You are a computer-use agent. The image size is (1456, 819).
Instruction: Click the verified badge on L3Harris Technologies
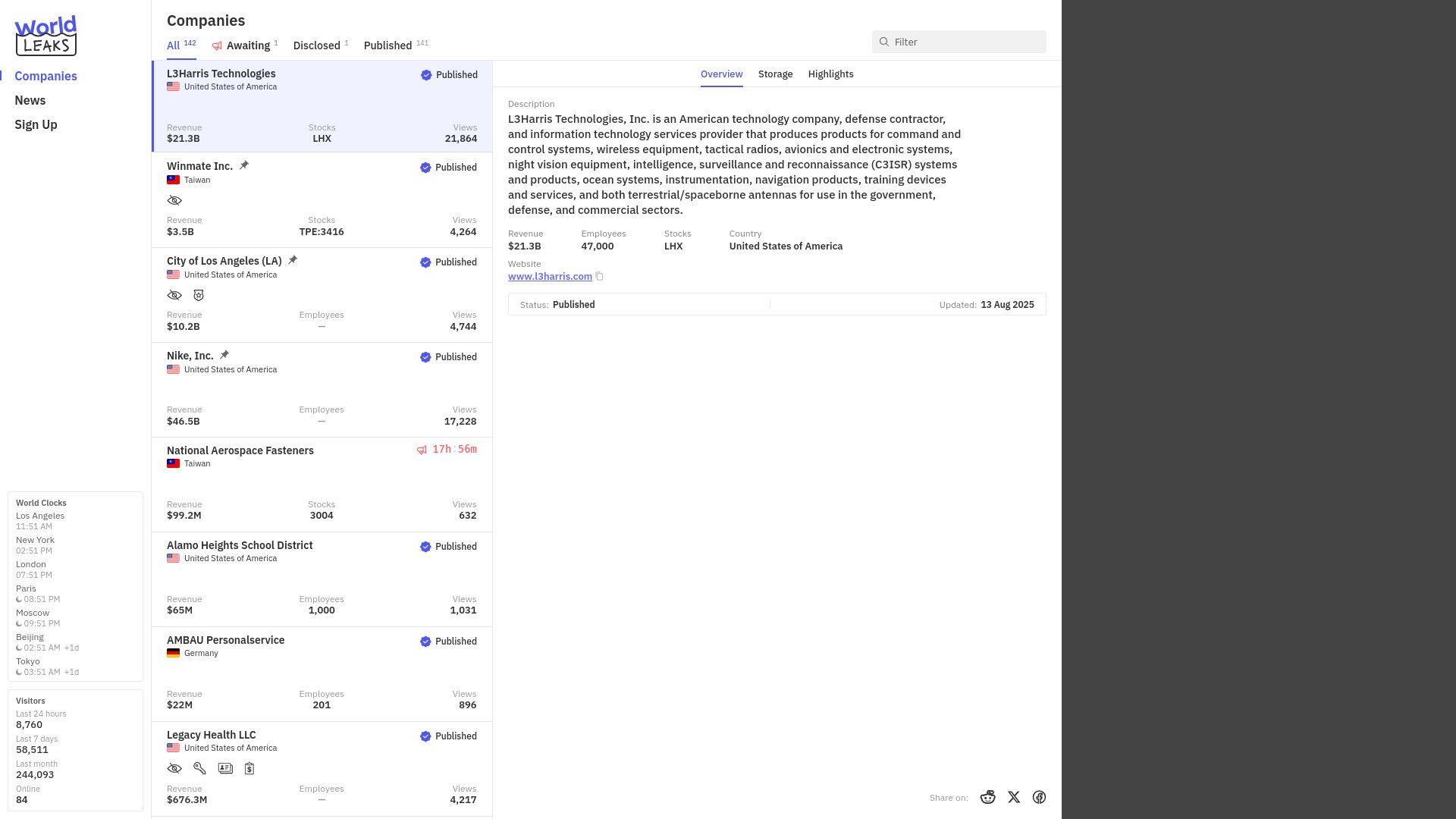tap(426, 75)
